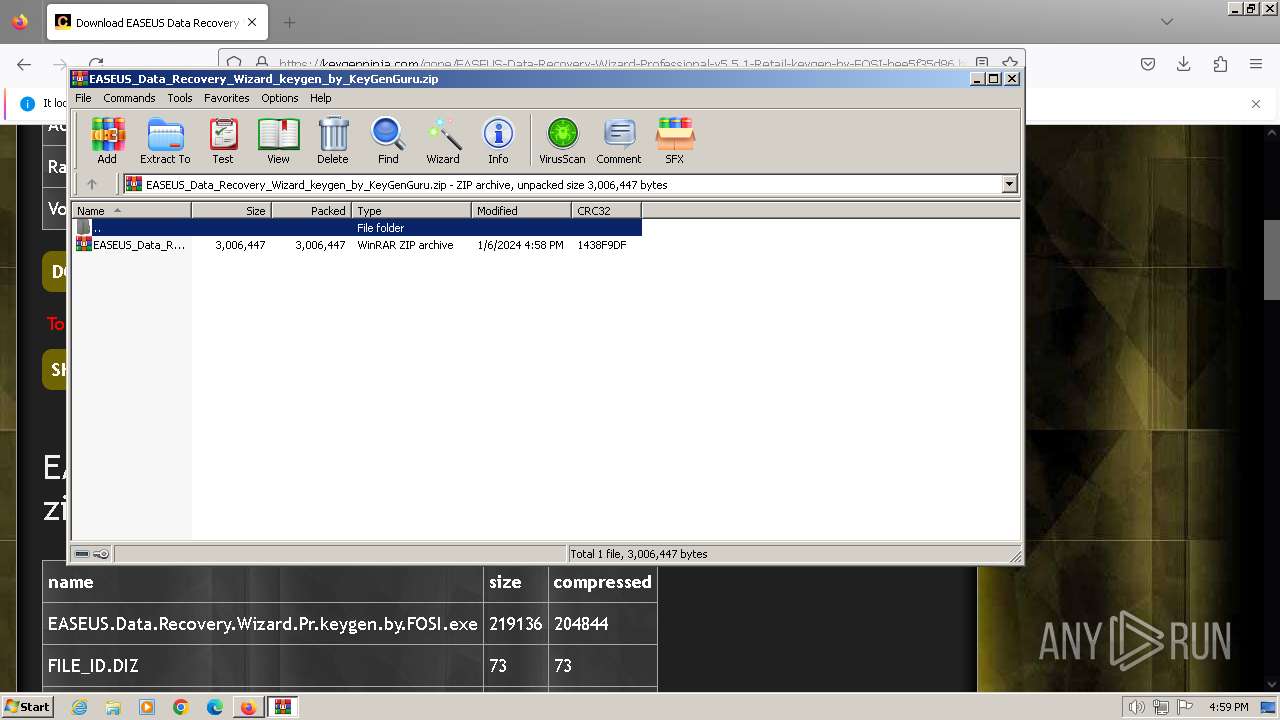Open File Explorer from taskbar

pos(113,707)
